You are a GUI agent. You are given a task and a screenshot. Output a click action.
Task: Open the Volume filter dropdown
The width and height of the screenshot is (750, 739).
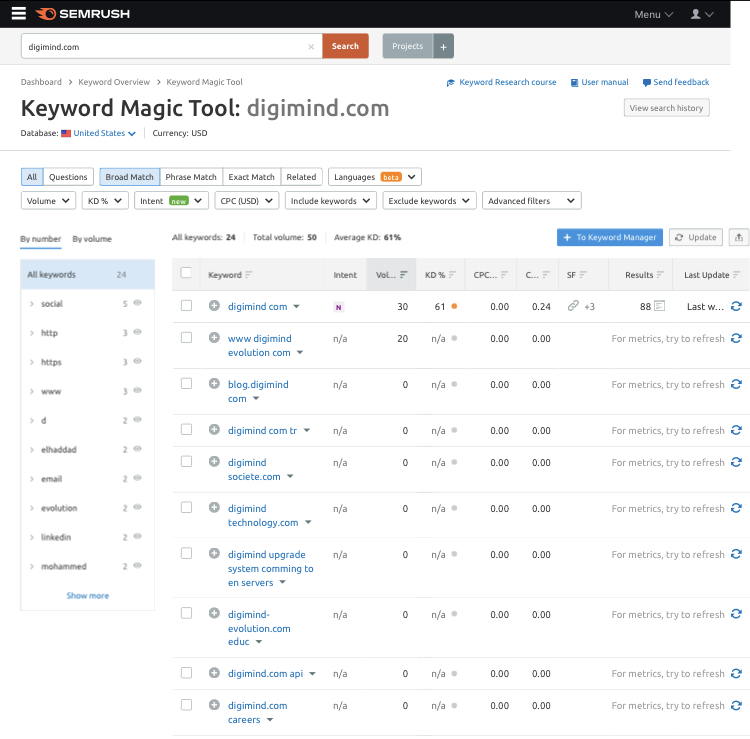48,201
